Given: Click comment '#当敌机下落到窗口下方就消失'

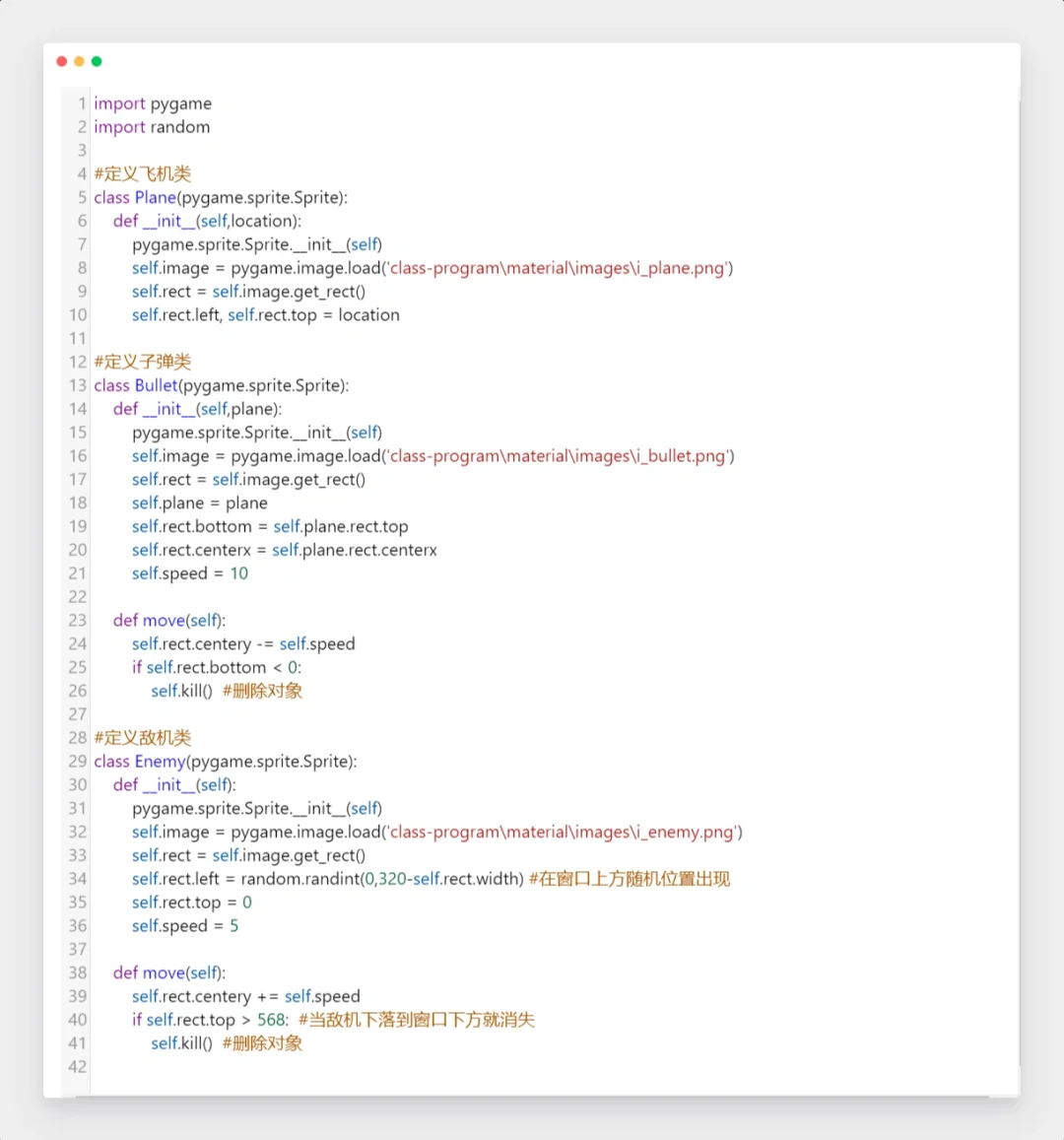Looking at the screenshot, I should [417, 1020].
